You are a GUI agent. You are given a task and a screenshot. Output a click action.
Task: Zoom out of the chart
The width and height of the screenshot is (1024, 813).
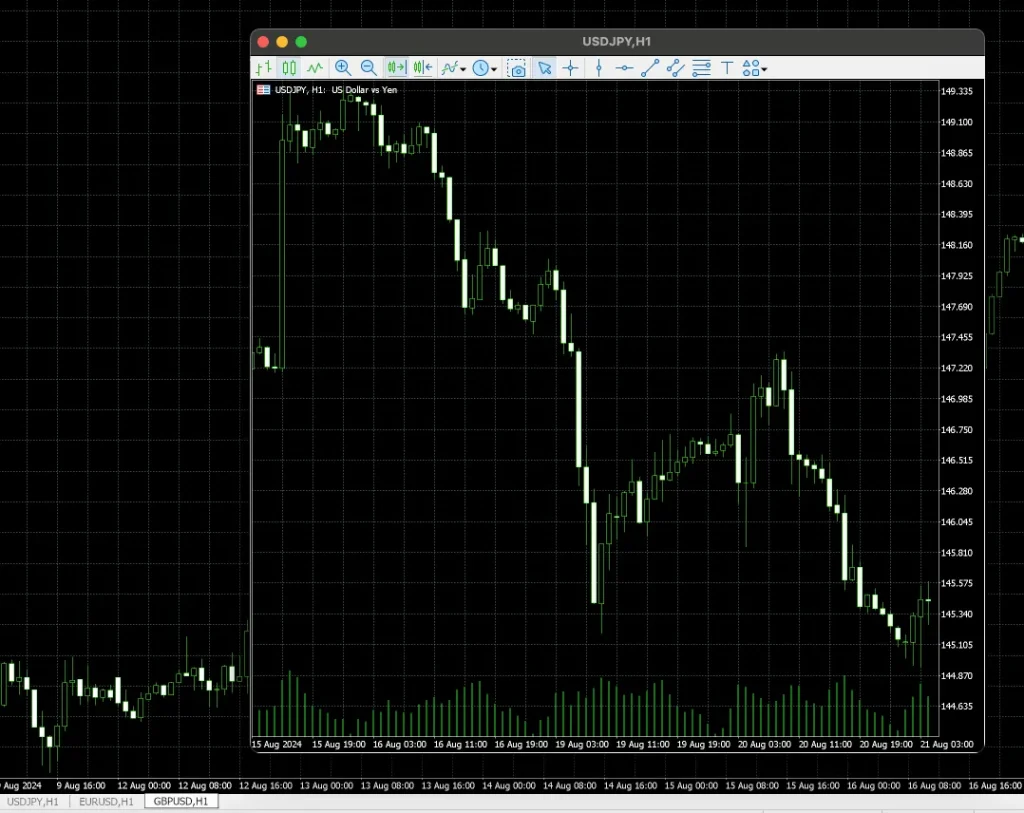369,68
